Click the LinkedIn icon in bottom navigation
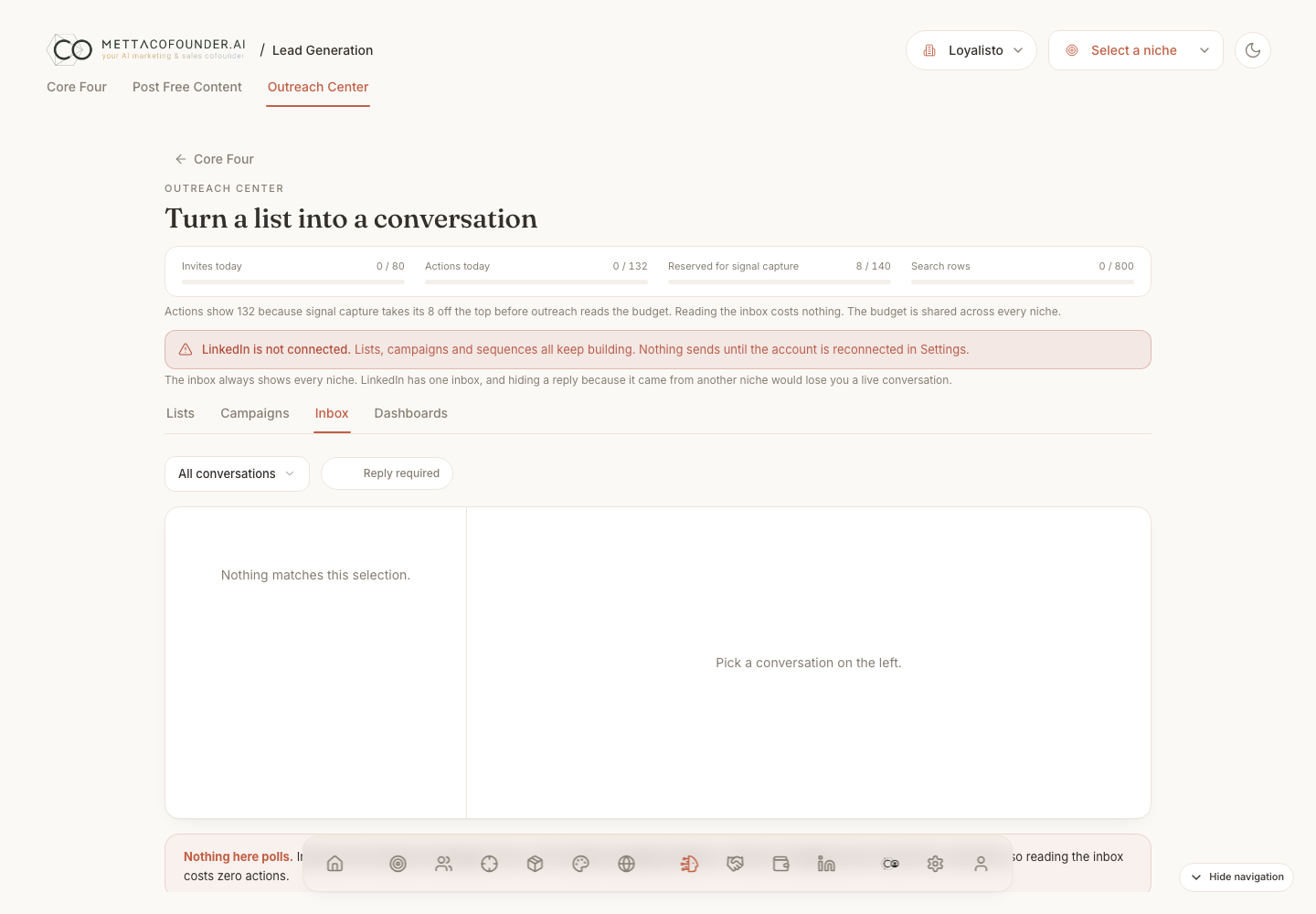 [826, 864]
